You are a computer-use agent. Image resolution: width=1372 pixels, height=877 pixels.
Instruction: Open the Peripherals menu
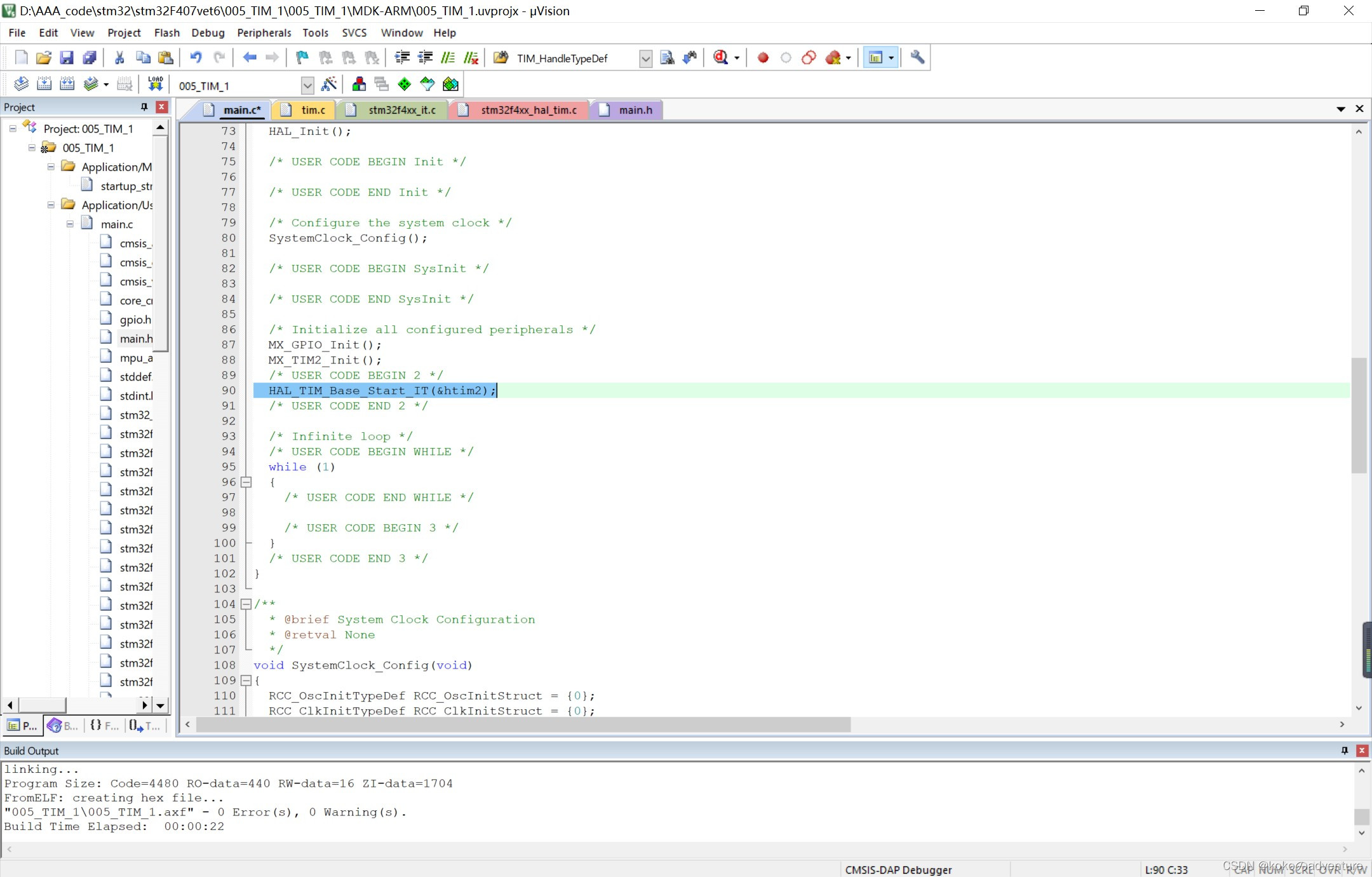pos(264,32)
